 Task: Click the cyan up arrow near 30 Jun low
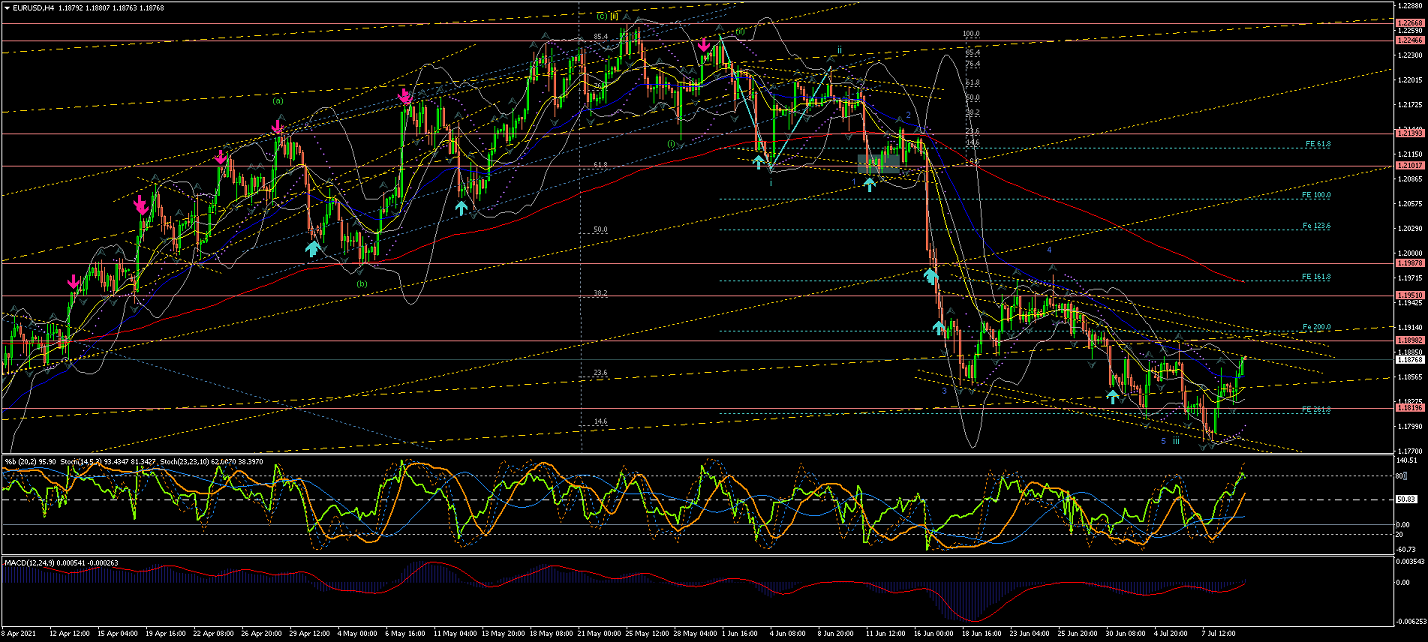(x=1113, y=396)
